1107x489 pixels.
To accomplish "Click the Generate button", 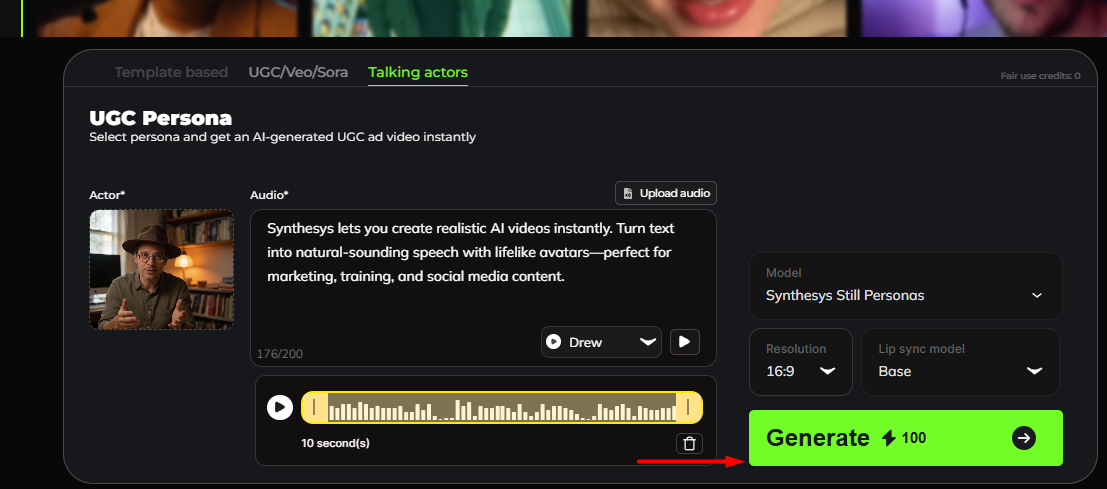I will point(905,438).
